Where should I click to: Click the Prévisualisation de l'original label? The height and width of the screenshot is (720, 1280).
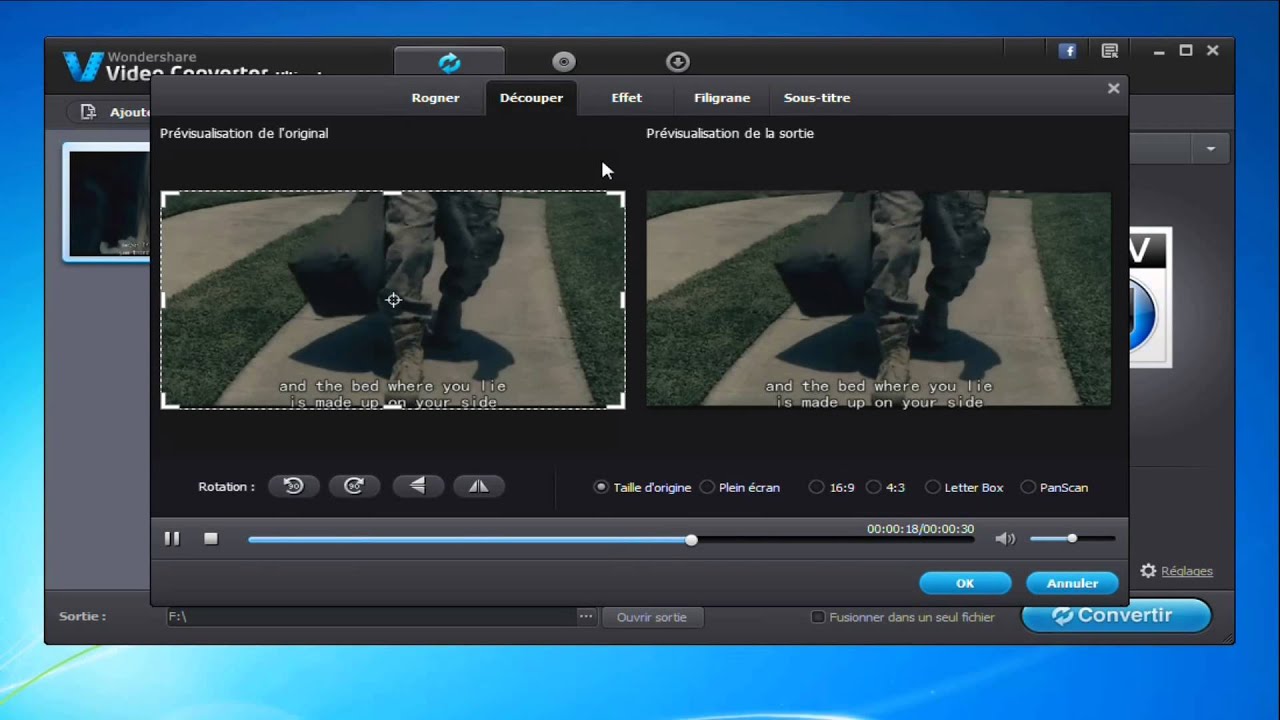pos(244,133)
